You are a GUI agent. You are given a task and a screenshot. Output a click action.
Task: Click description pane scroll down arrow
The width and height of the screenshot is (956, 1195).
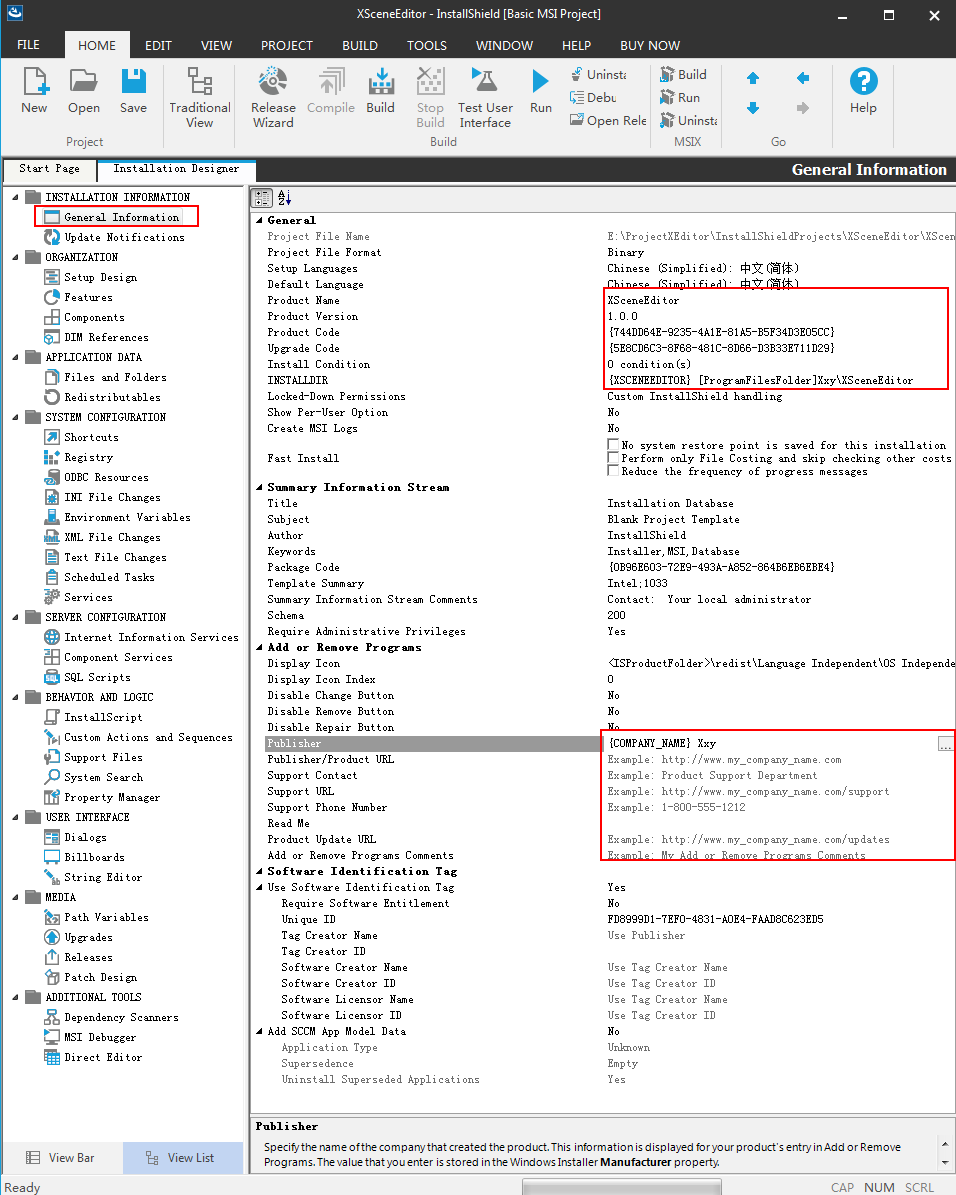click(945, 1163)
